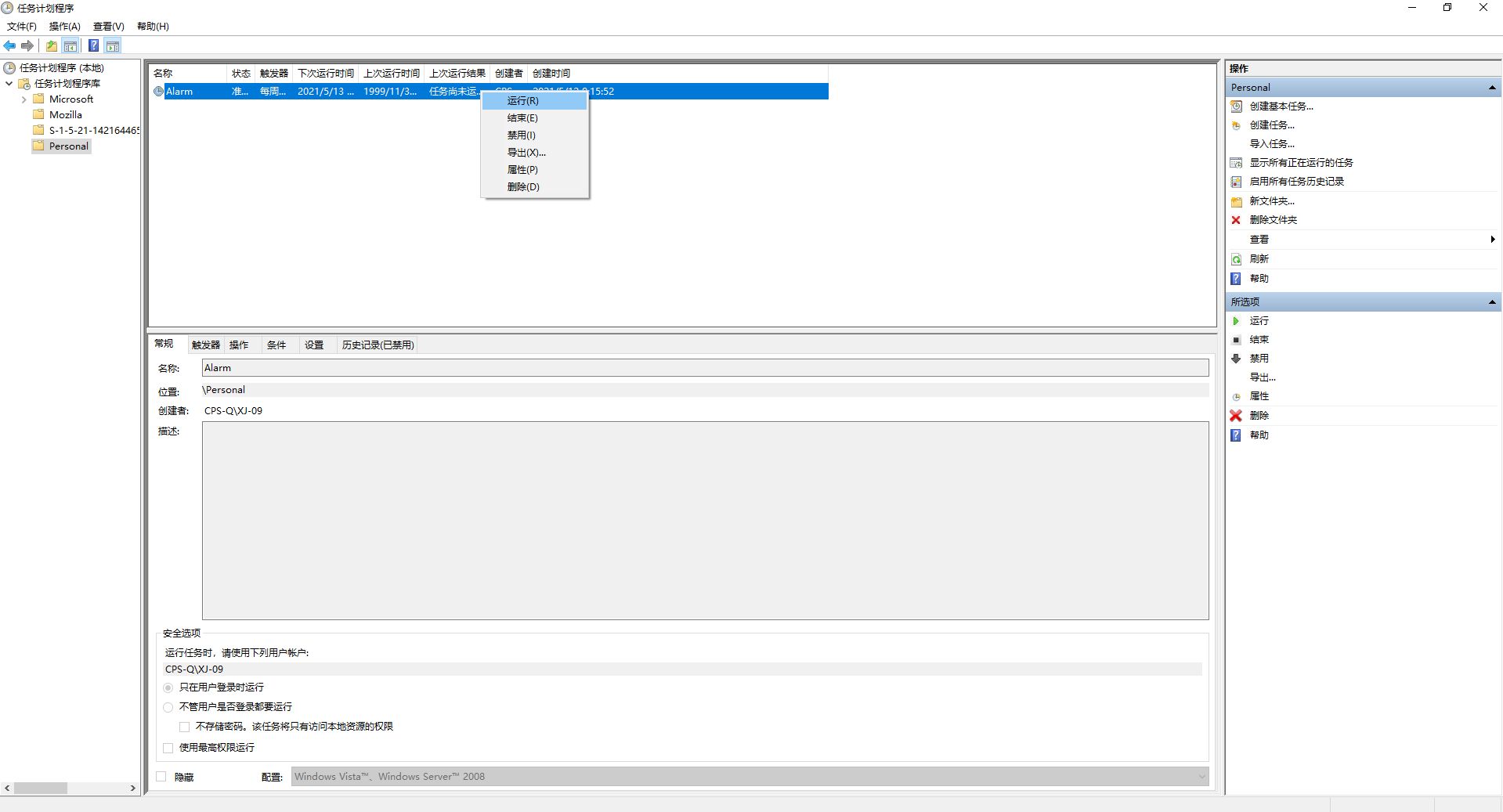The width and height of the screenshot is (1503, 812).
Task: Click "导入任务..." in the Actions pane
Action: 1272,144
